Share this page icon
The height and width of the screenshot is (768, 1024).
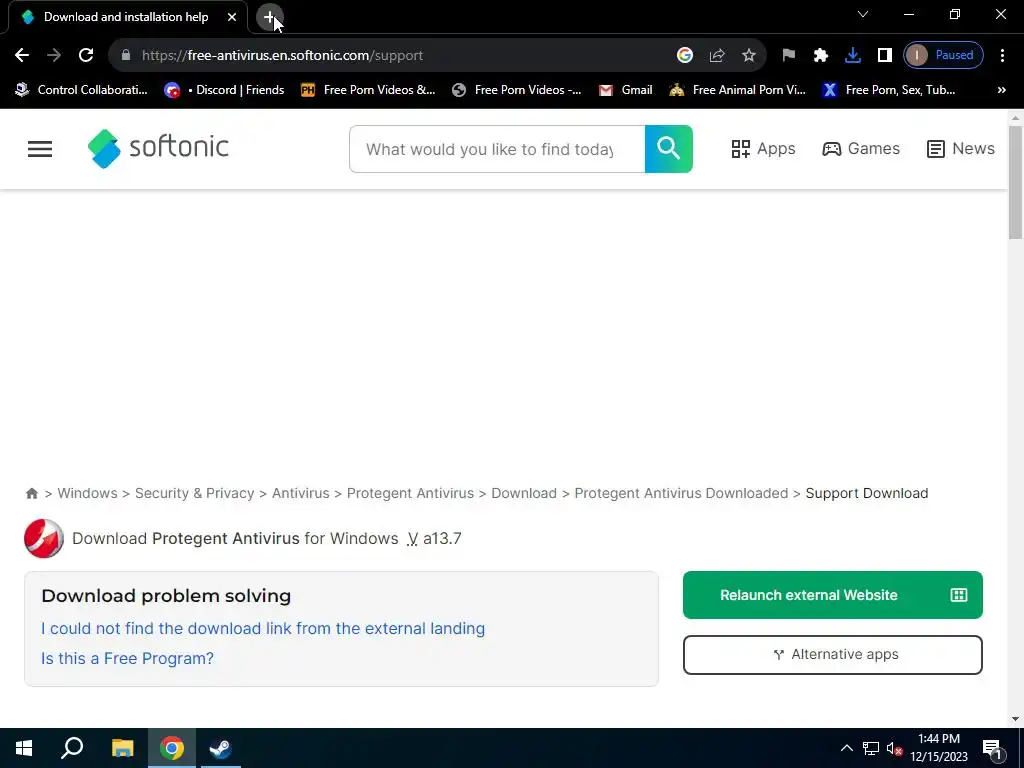point(717,55)
